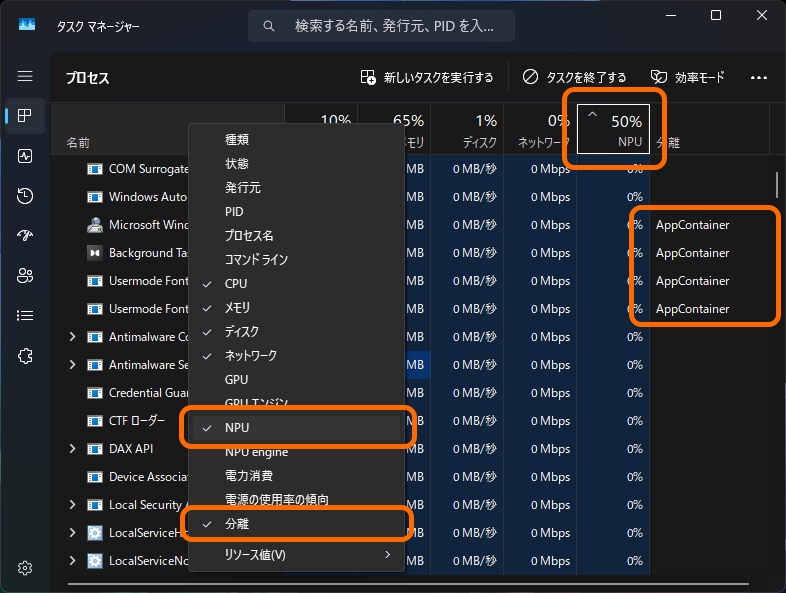Expand the LocalServiceNo process group
The image size is (786, 593).
click(x=72, y=560)
